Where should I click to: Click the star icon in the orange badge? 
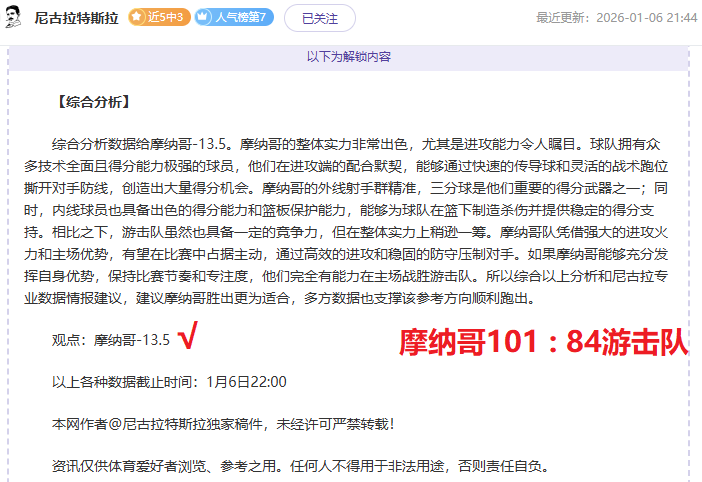pyautogui.click(x=138, y=18)
